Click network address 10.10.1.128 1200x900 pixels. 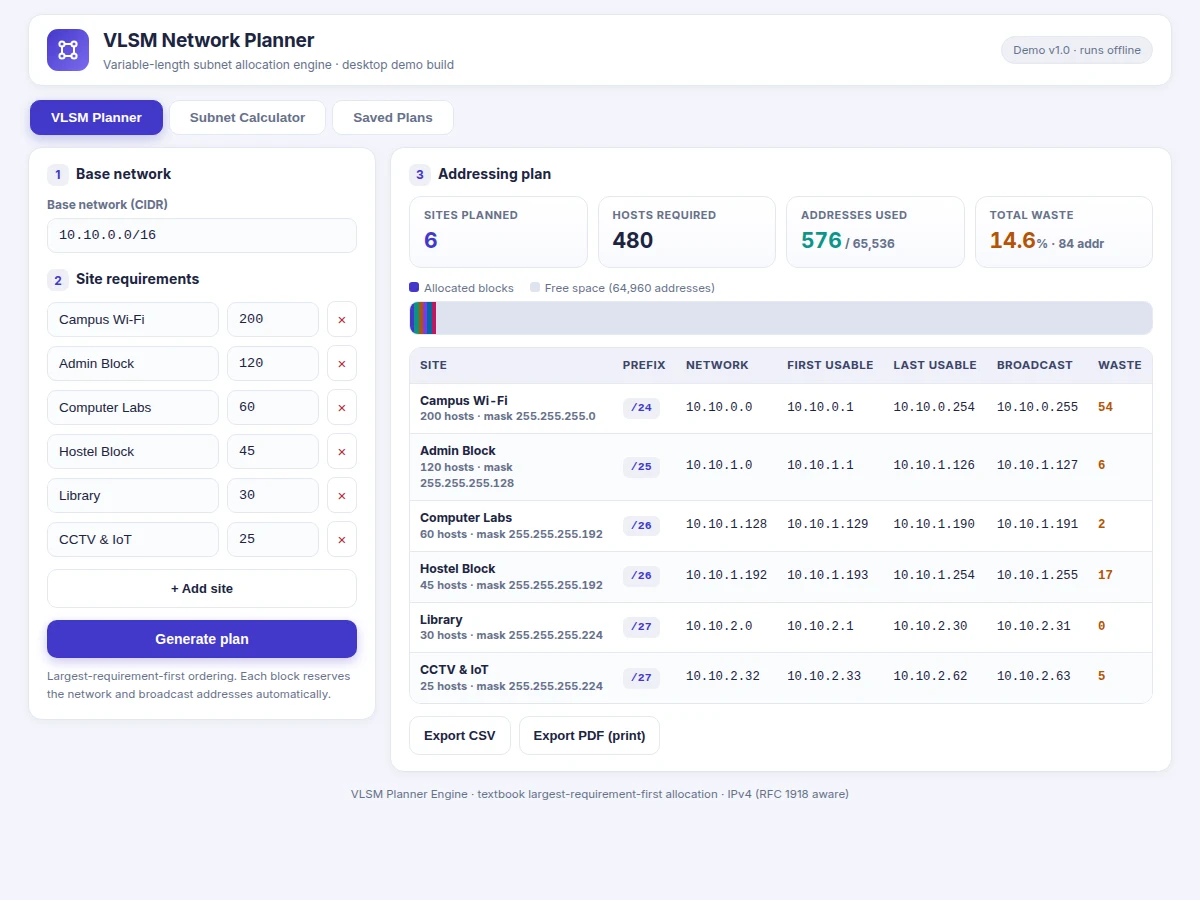click(x=727, y=524)
